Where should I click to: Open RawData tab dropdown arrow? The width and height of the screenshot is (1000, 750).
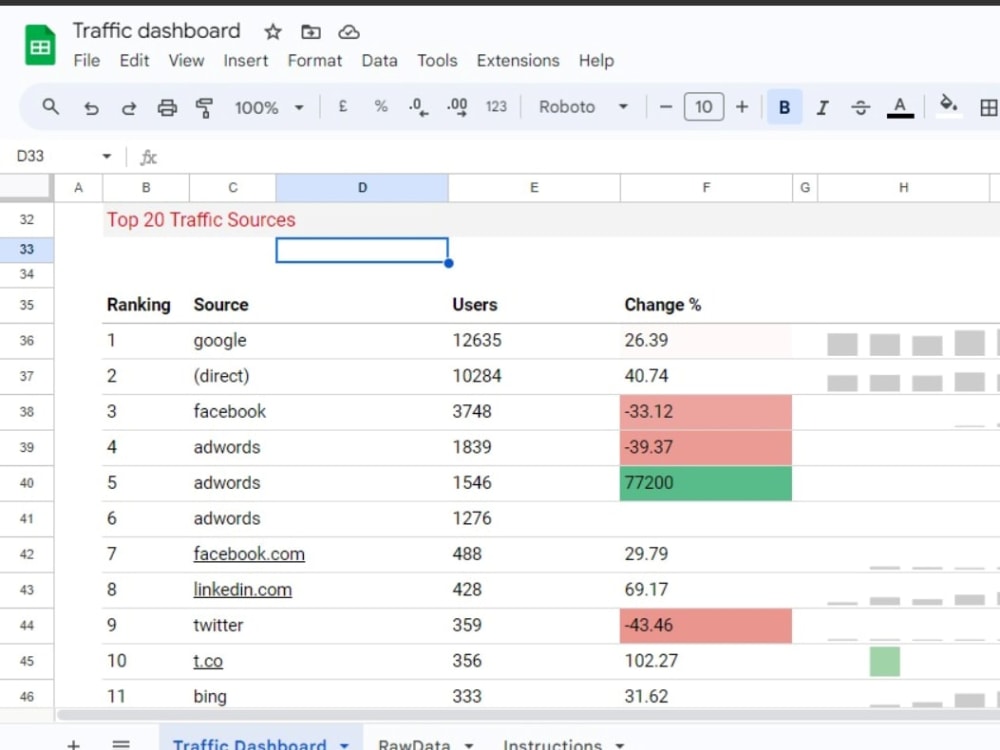click(x=469, y=745)
